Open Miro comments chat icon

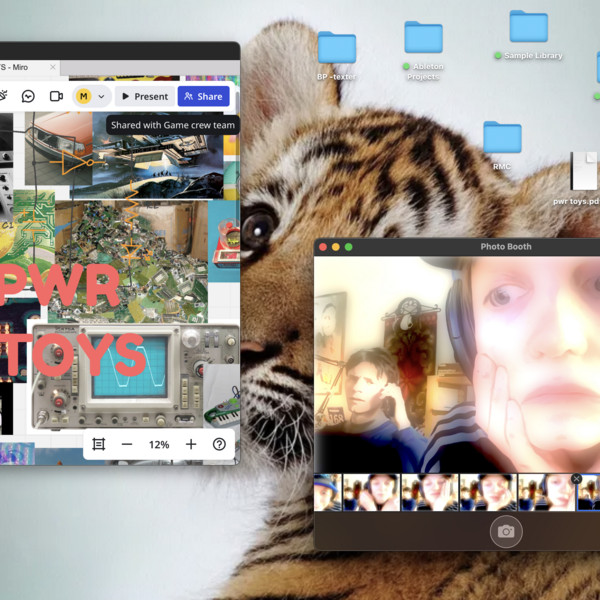click(x=28, y=96)
